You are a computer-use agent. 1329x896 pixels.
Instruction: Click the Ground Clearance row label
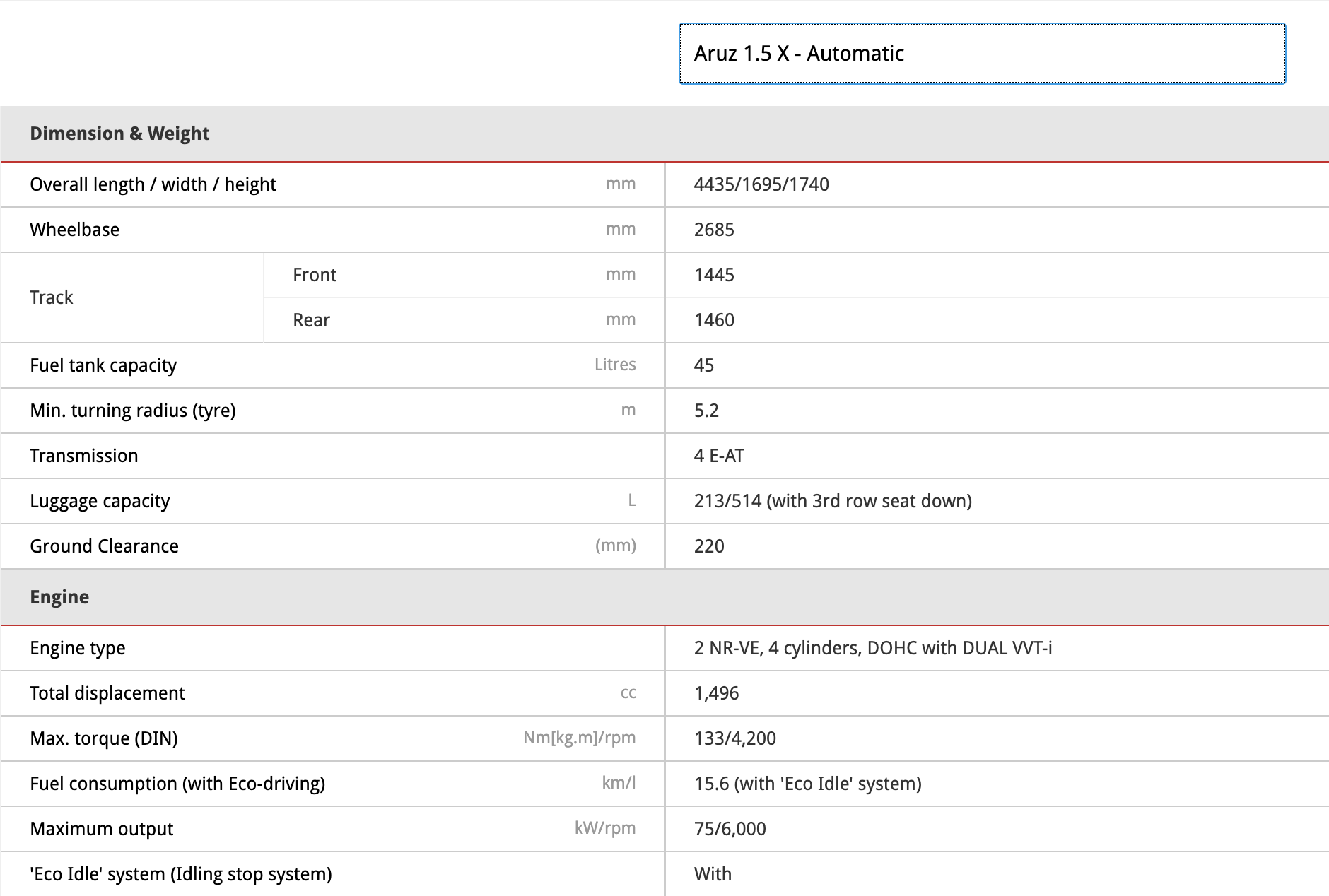click(104, 546)
